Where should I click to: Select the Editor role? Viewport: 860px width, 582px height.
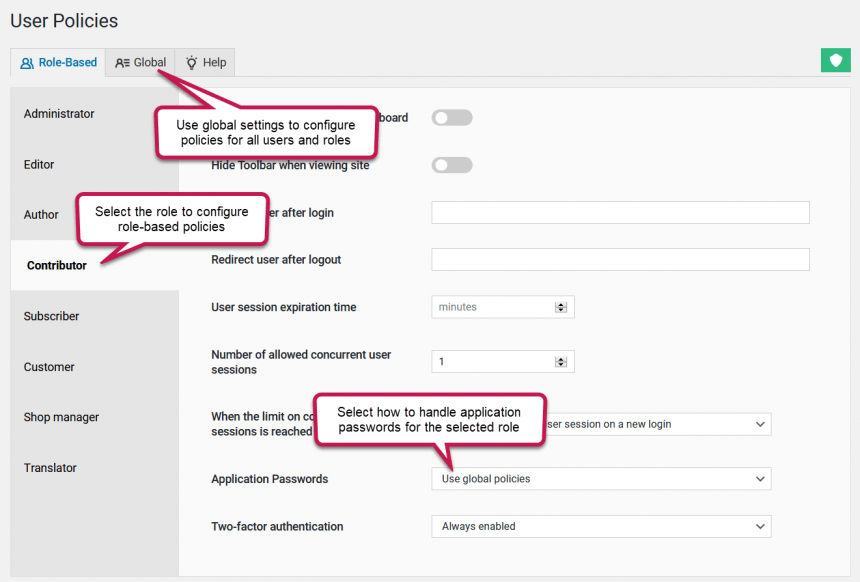(38, 164)
